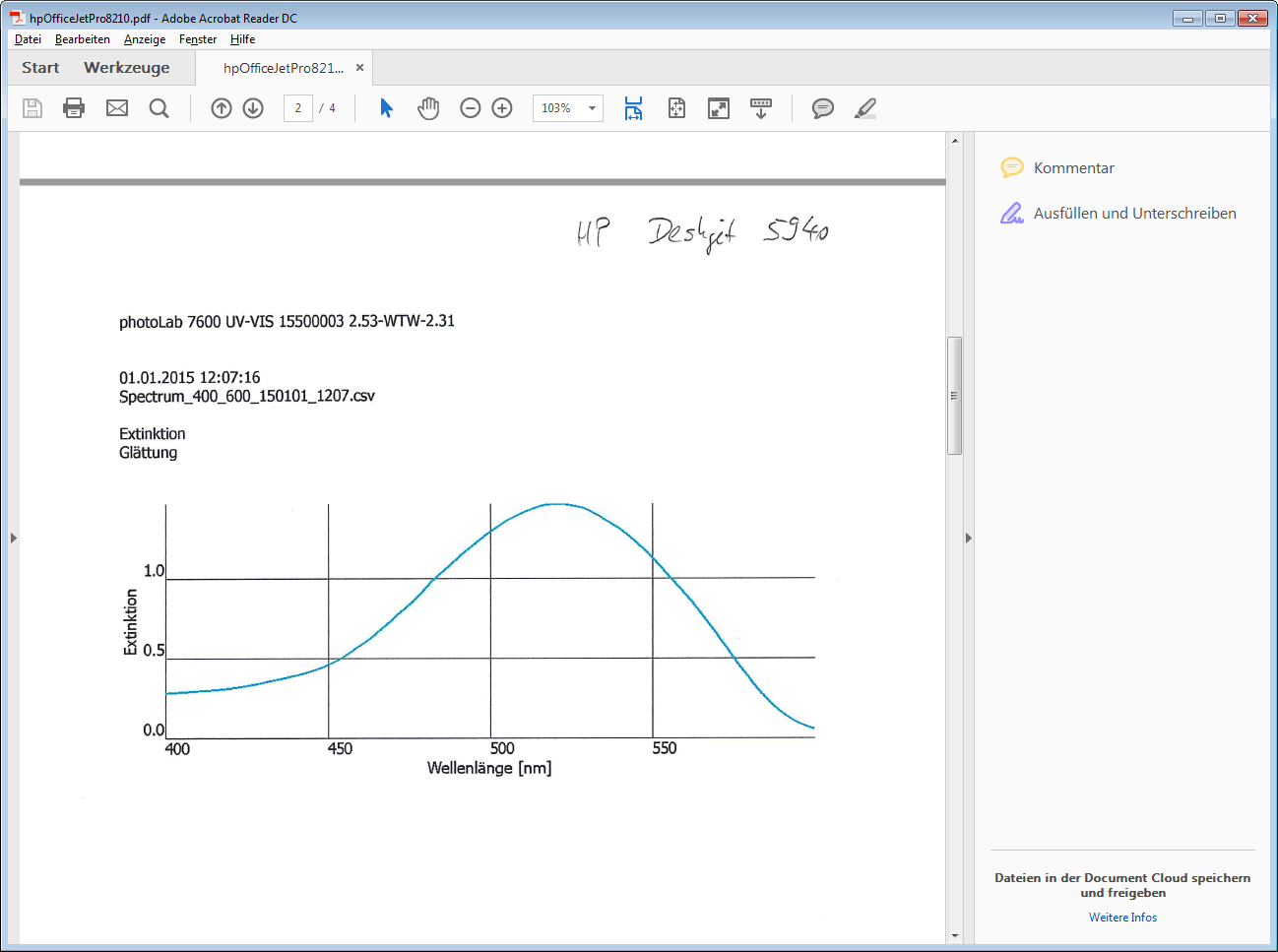Open Ausfüllen und Unterschreiben tool
The height and width of the screenshot is (952, 1278).
[1134, 214]
